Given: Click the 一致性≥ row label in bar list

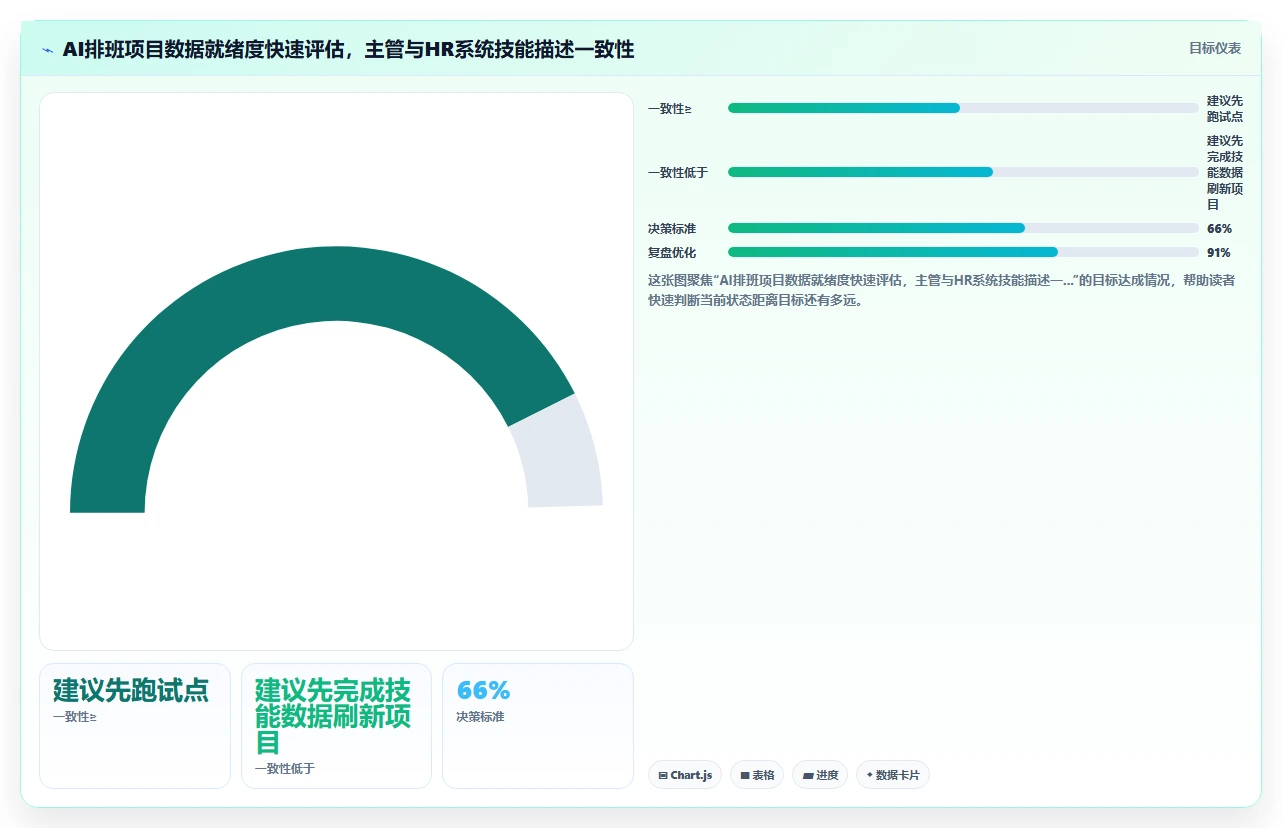Looking at the screenshot, I should (670, 109).
